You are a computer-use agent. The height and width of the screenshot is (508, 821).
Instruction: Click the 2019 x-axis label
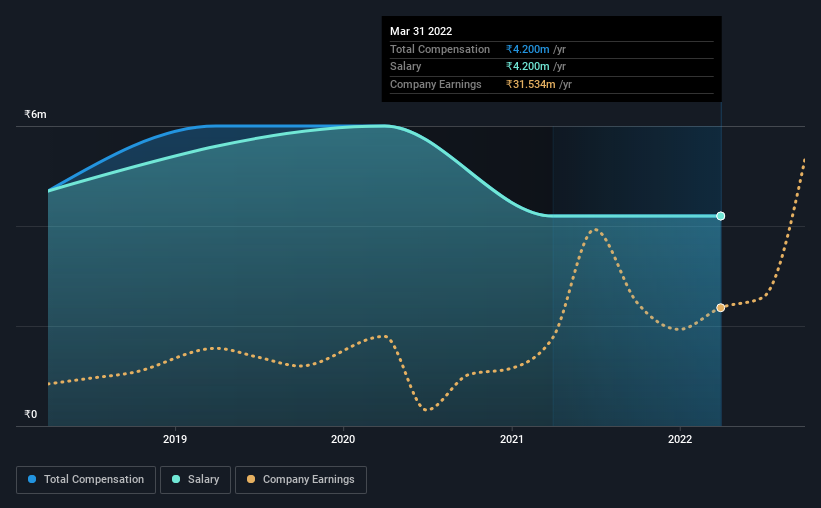point(175,439)
